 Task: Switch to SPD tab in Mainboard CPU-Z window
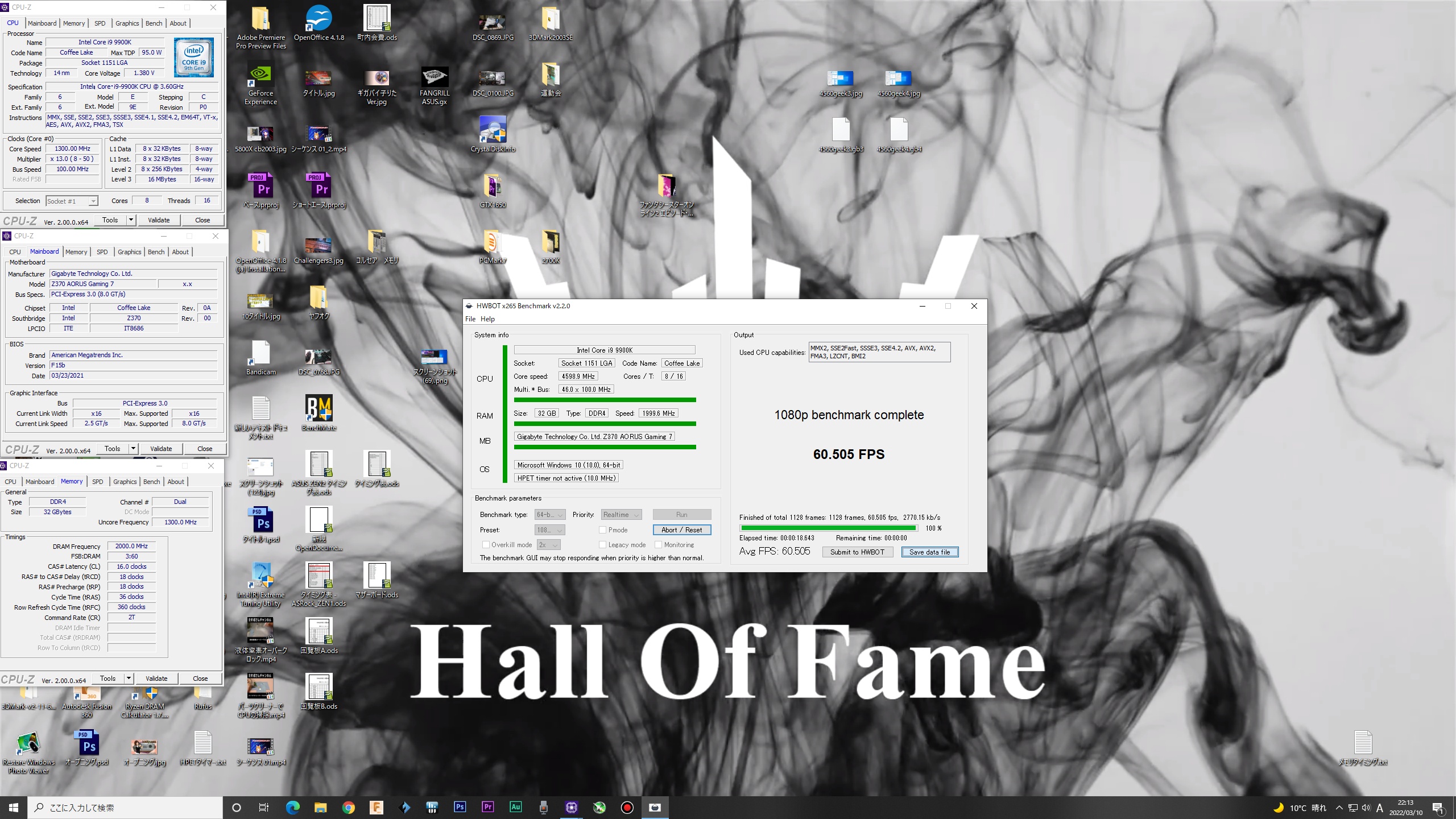click(102, 252)
